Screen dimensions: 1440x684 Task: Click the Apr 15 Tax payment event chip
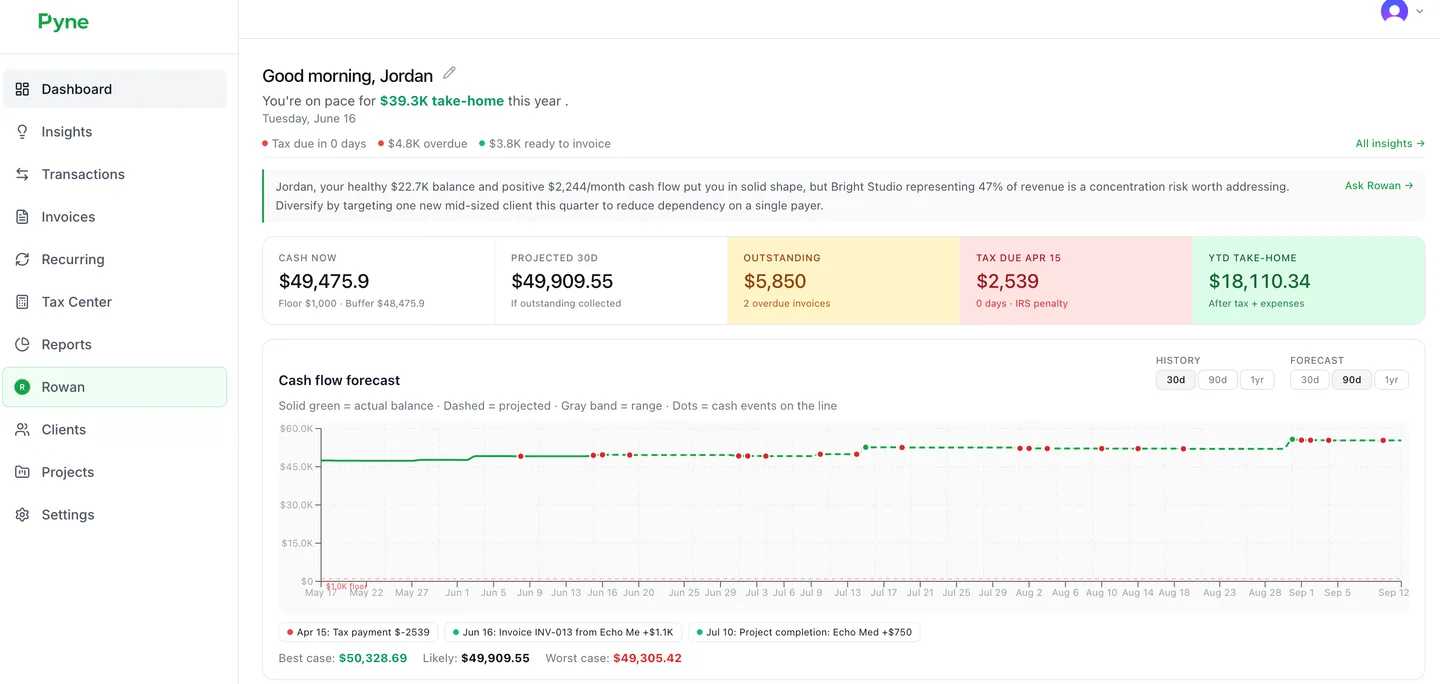358,632
